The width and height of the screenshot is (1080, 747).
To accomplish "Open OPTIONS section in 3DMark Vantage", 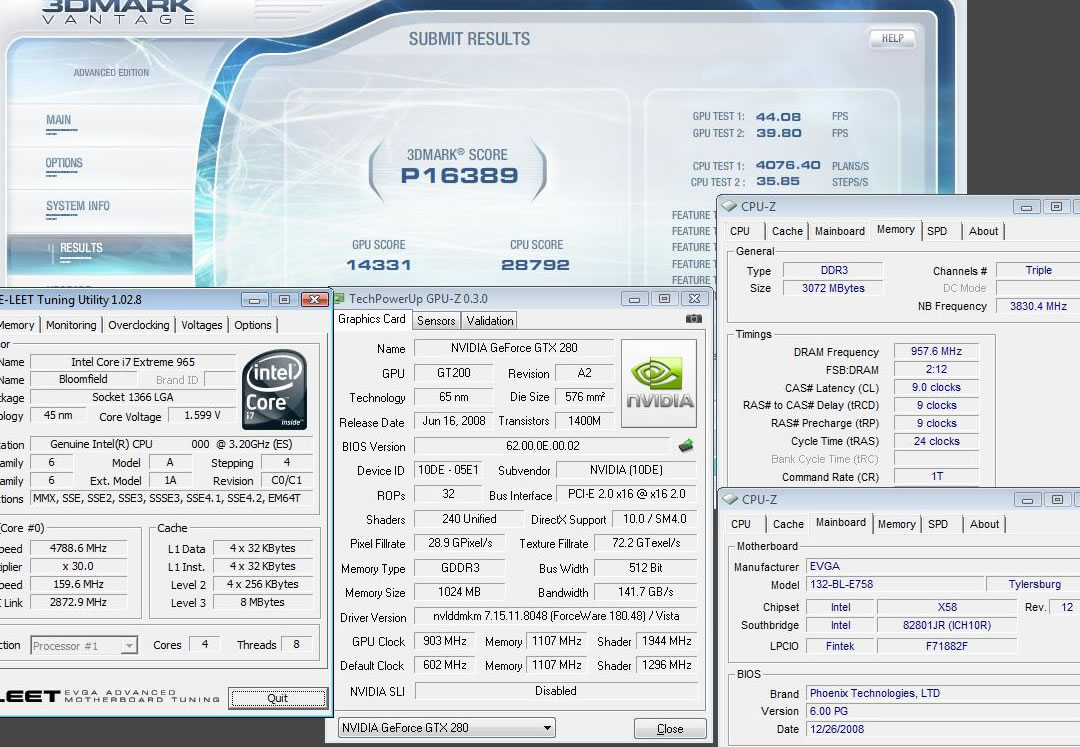I will coord(63,163).
